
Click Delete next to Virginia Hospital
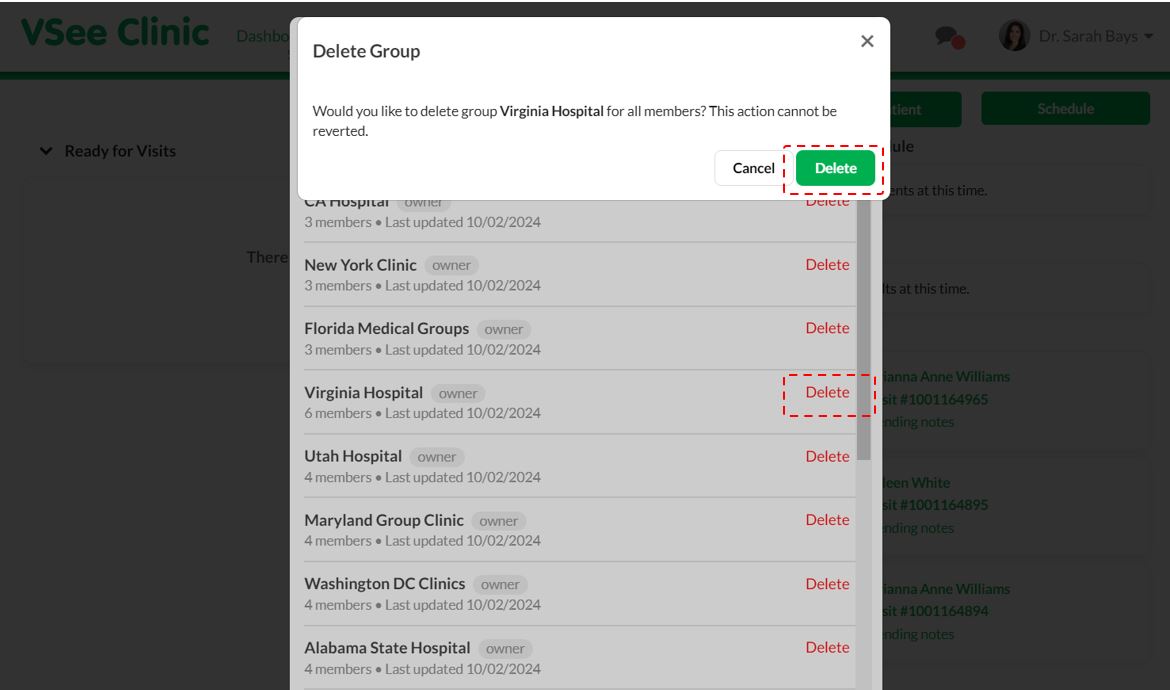tap(827, 392)
